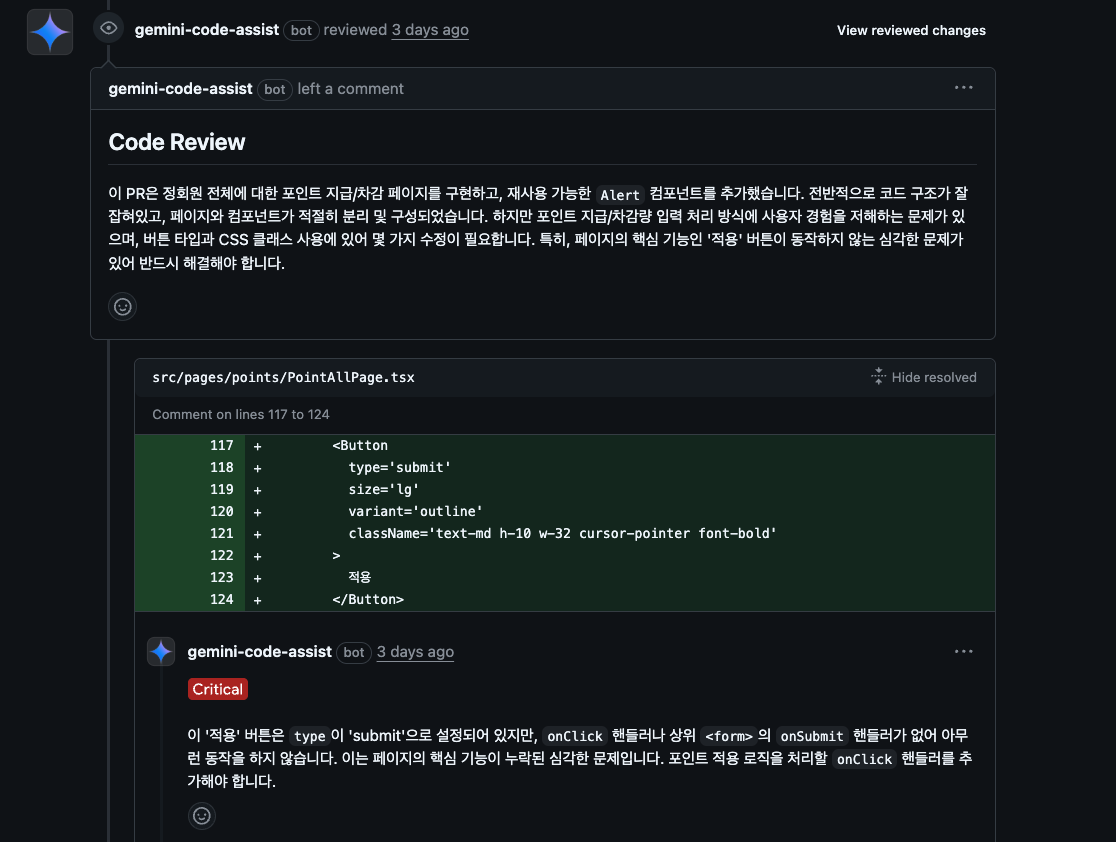Click gemini-code-assist name in 'left a comment' header

coord(181,89)
